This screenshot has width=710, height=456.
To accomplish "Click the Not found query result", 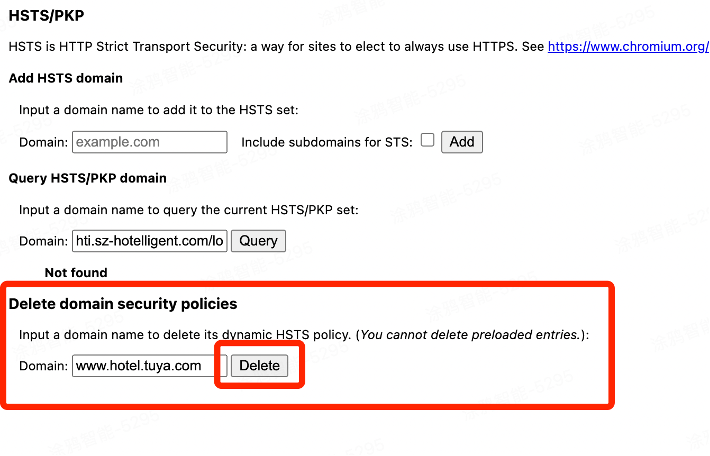I will [76, 272].
